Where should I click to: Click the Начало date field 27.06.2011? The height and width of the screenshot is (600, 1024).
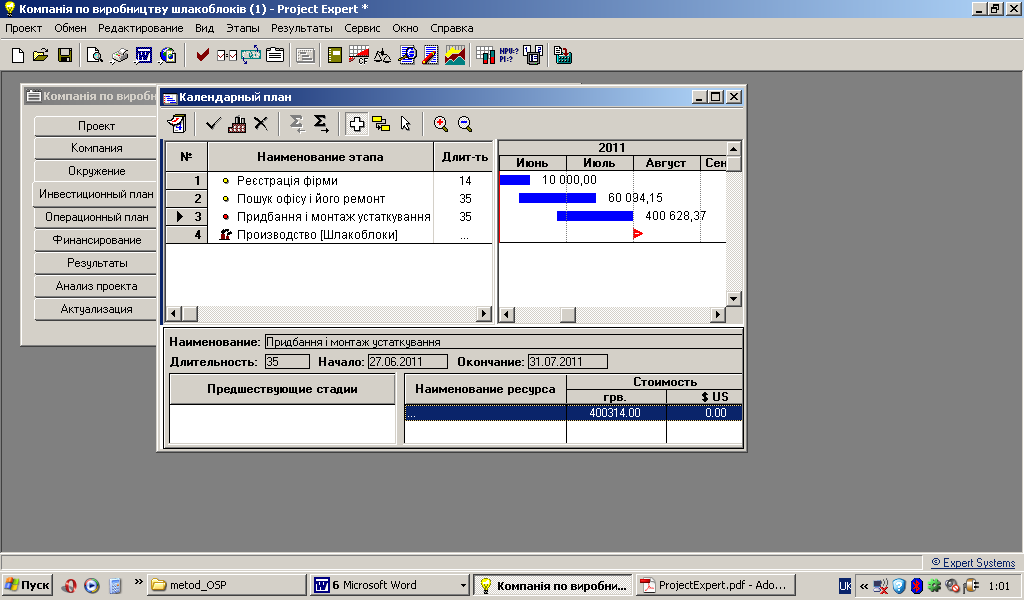[408, 362]
